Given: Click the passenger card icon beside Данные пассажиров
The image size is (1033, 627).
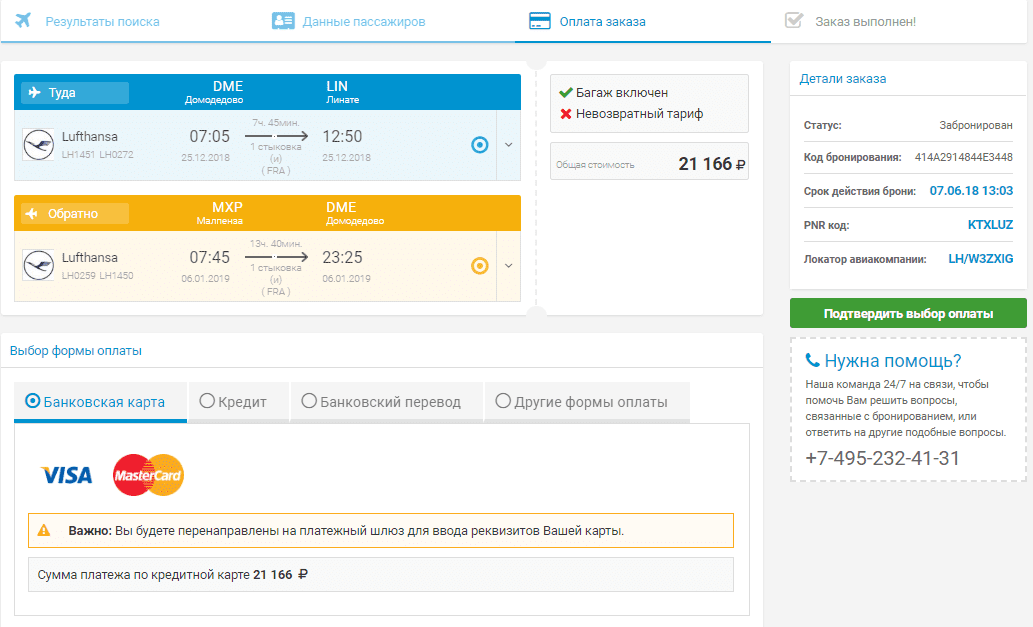Looking at the screenshot, I should (x=283, y=21).
